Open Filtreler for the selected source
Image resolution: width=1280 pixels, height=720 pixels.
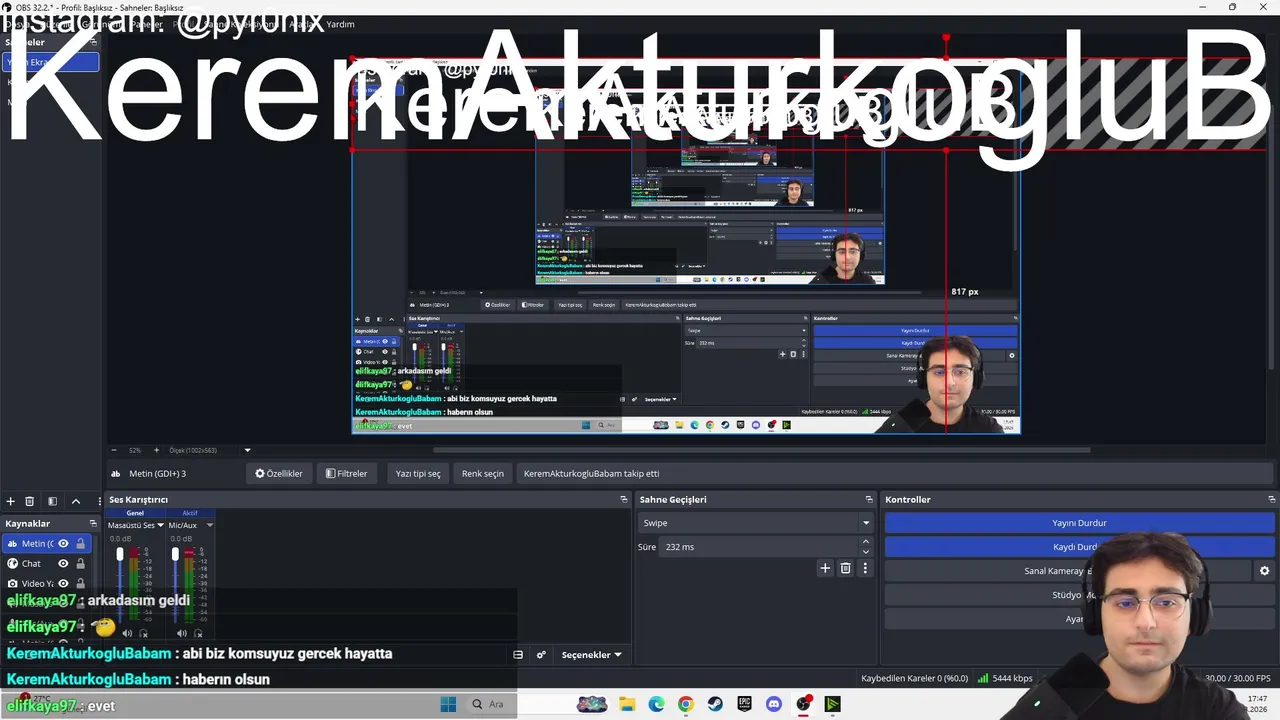pos(347,473)
